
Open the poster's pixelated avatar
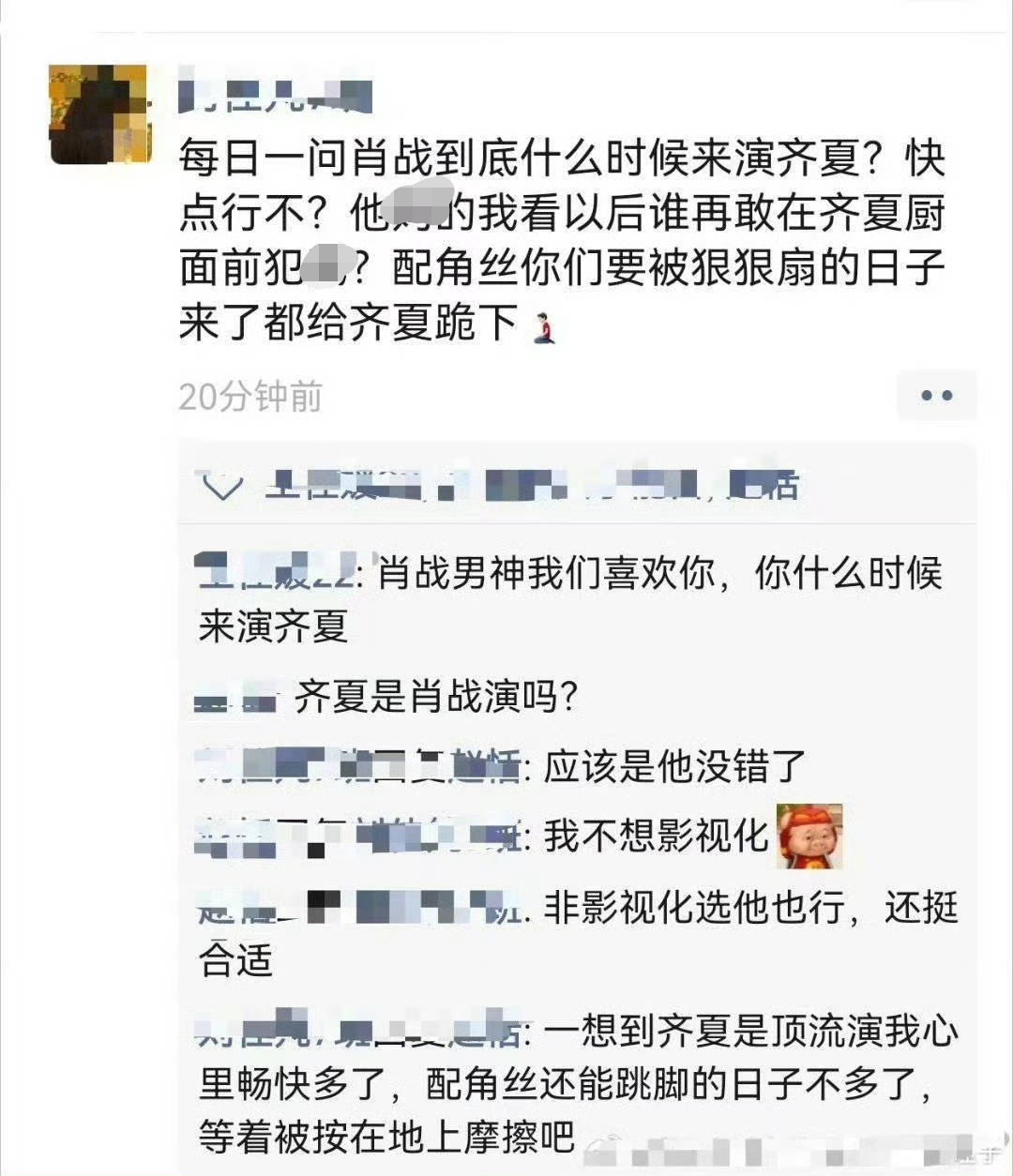pyautogui.click(x=98, y=114)
